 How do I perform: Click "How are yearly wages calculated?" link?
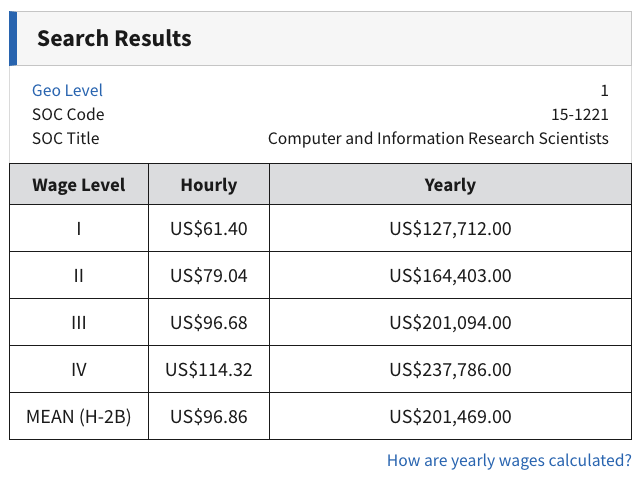click(509, 460)
